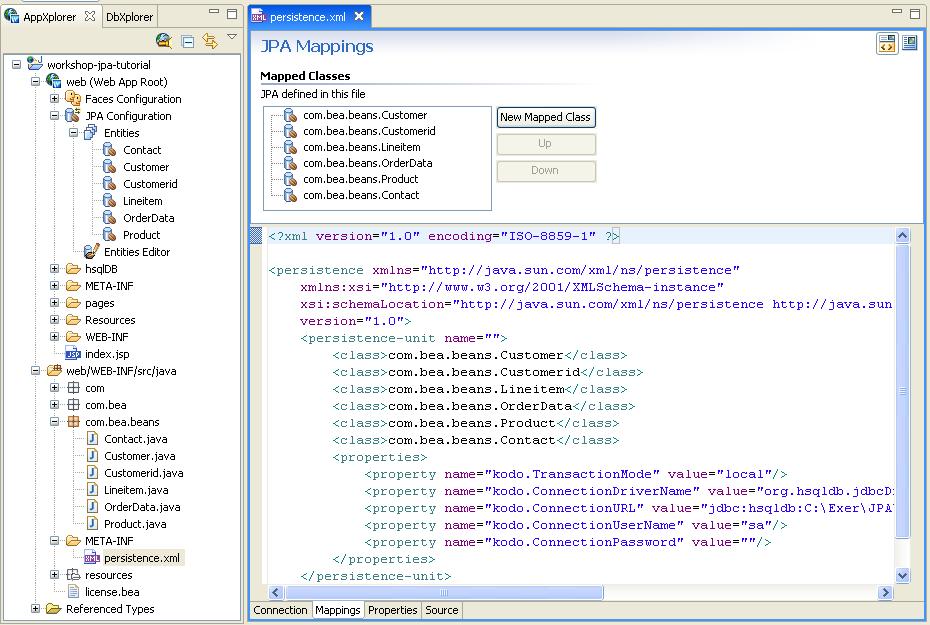
Task: Select the Customer entity icon under Entities
Action: pyautogui.click(x=107, y=166)
